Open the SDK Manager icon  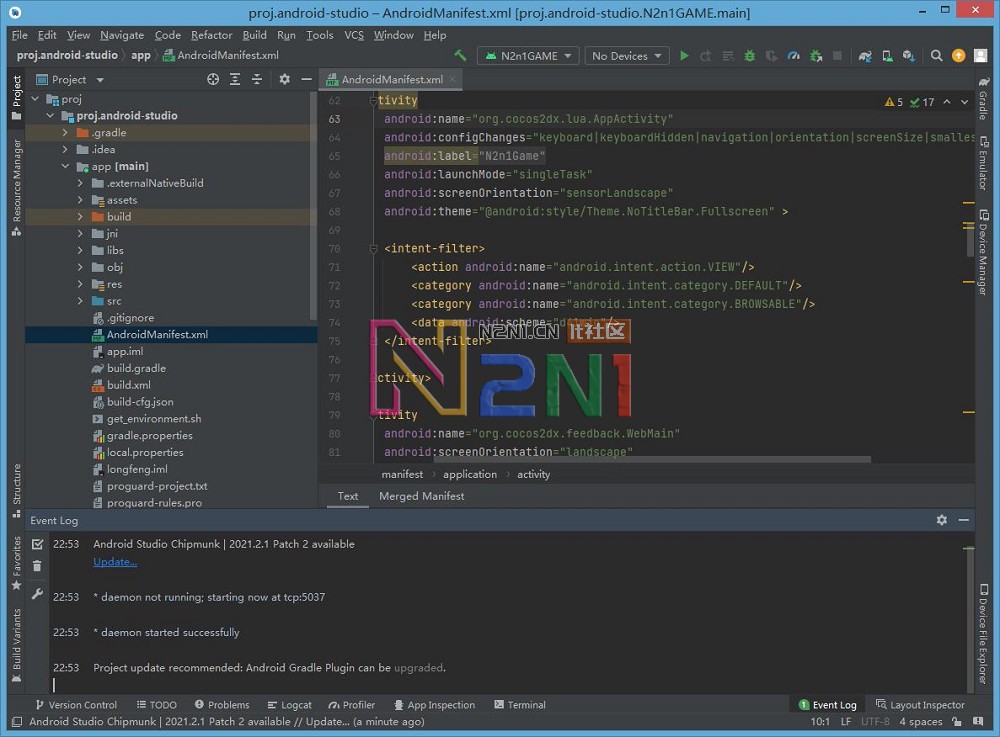907,56
